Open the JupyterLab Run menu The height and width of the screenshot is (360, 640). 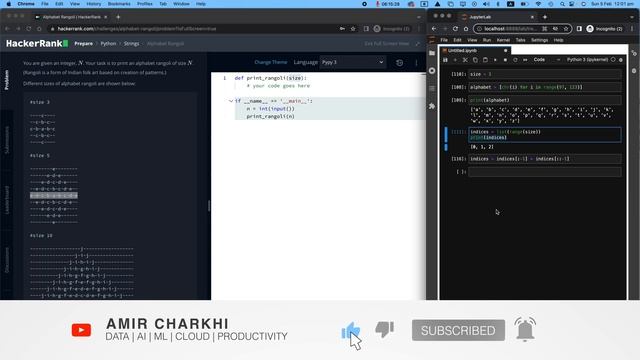pyautogui.click(x=487, y=40)
